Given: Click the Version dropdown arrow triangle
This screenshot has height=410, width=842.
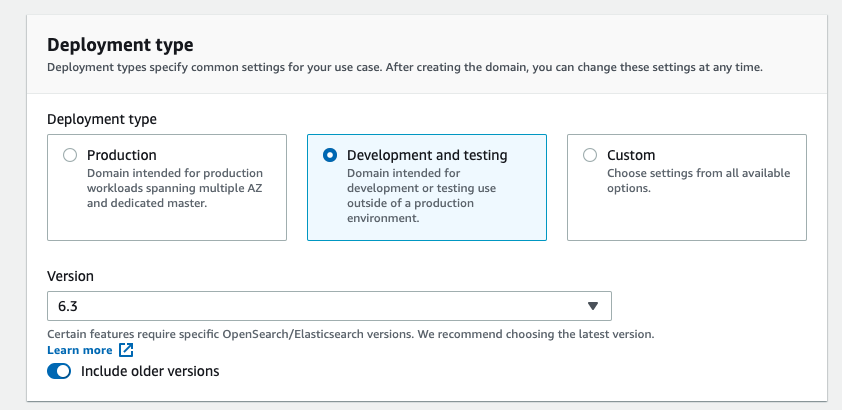Looking at the screenshot, I should tap(593, 306).
